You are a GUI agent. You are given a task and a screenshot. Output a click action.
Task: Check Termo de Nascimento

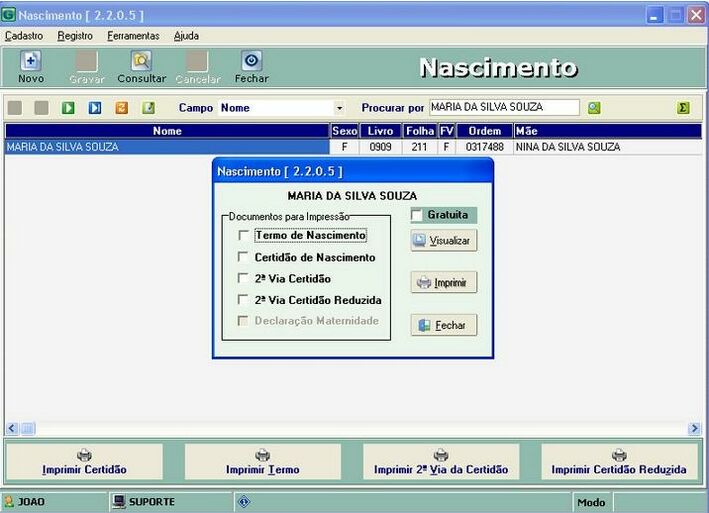[x=243, y=235]
